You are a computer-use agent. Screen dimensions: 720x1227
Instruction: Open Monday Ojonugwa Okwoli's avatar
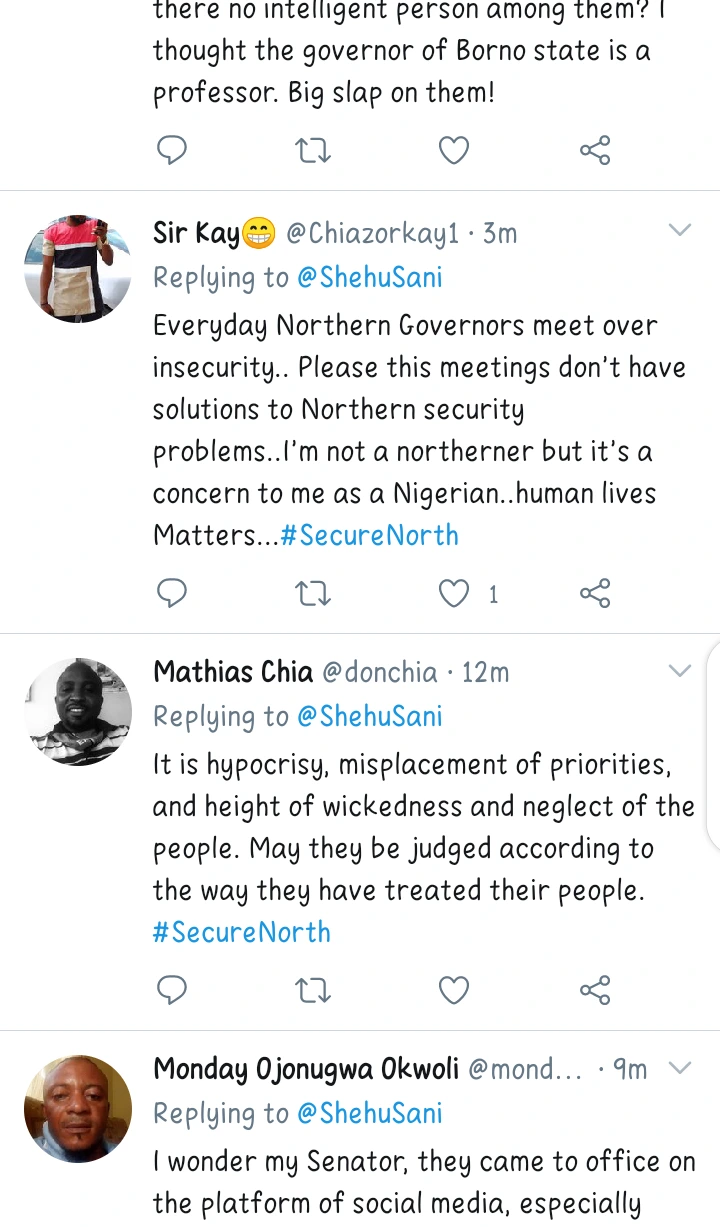pyautogui.click(x=78, y=1108)
